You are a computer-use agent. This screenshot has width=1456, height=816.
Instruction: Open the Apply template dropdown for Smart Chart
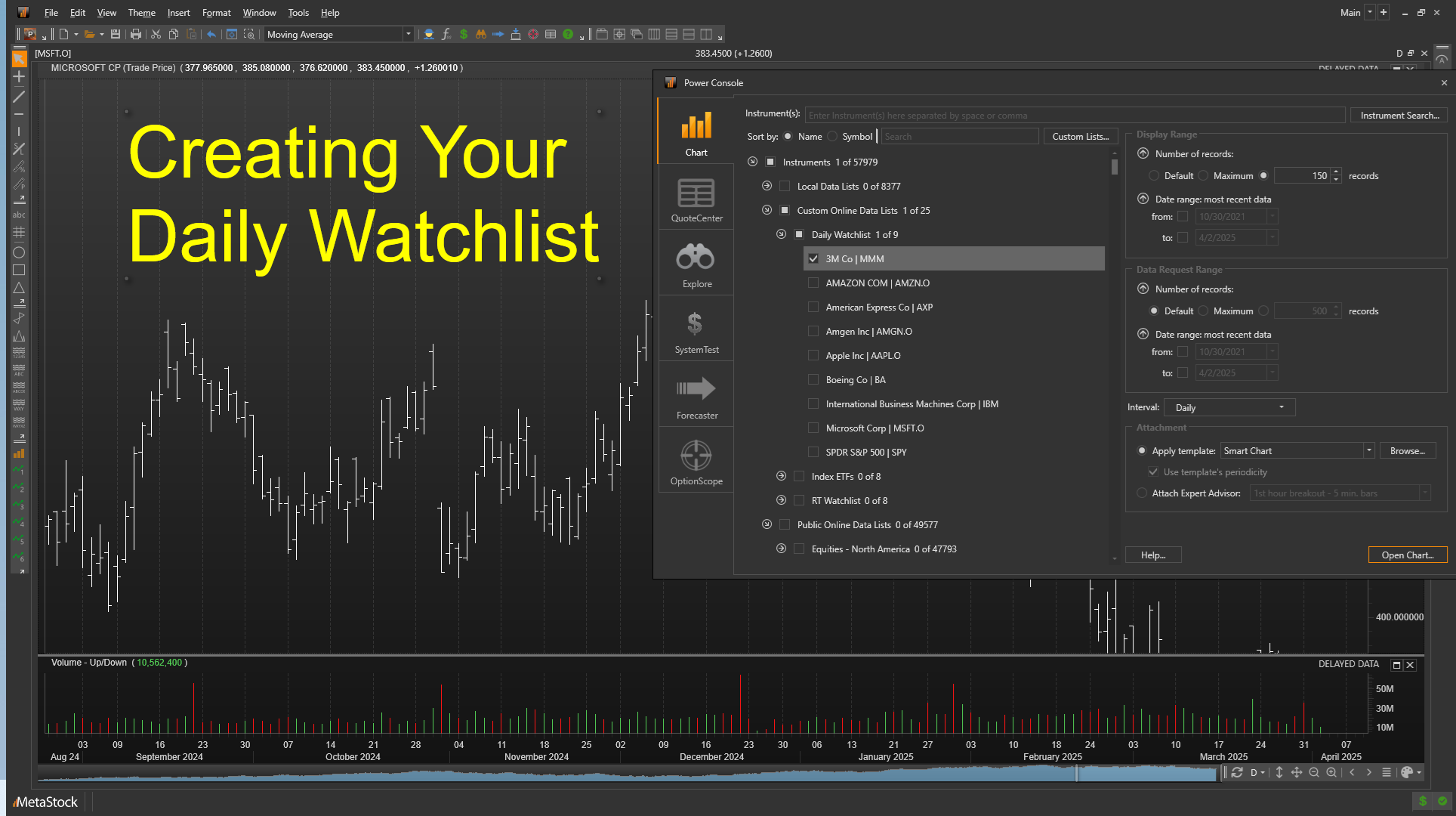pyautogui.click(x=1368, y=450)
